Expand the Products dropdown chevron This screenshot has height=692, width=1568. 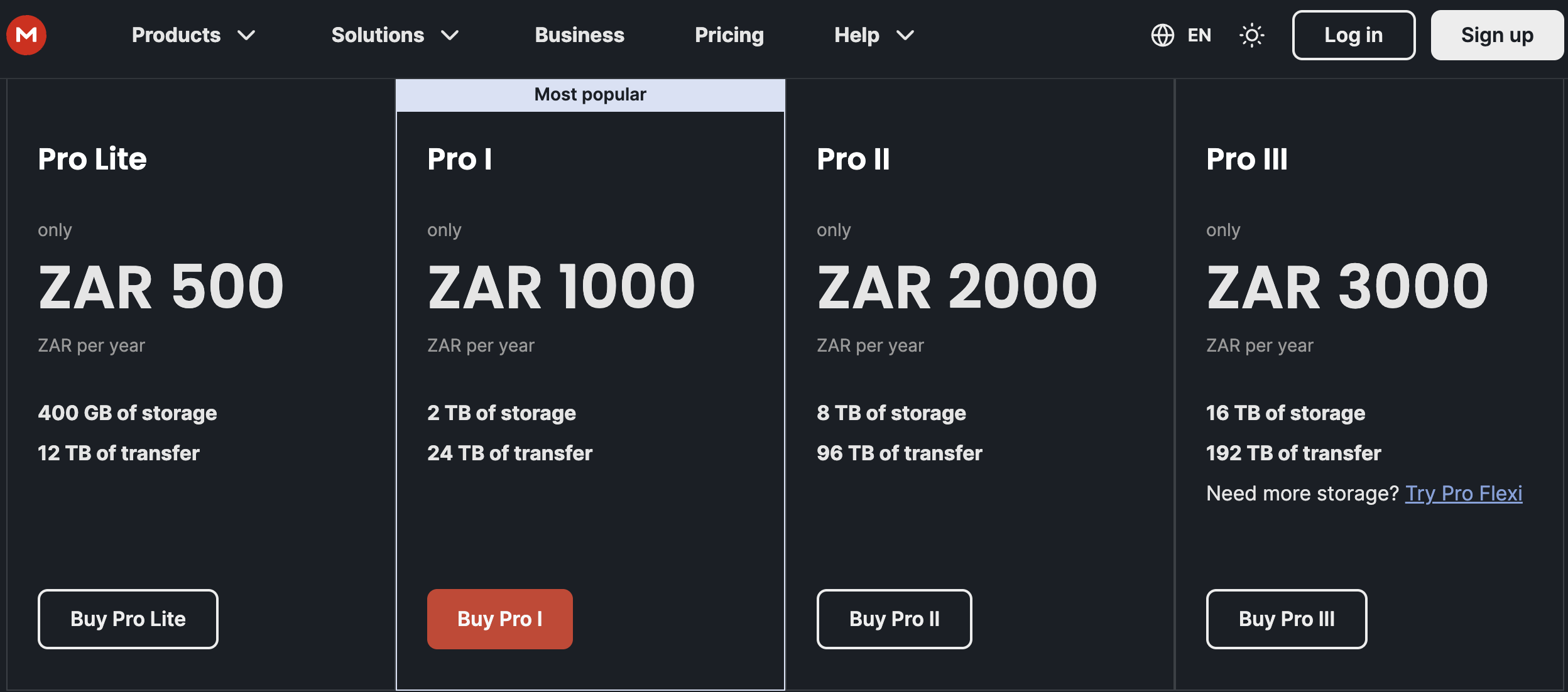pyautogui.click(x=246, y=35)
